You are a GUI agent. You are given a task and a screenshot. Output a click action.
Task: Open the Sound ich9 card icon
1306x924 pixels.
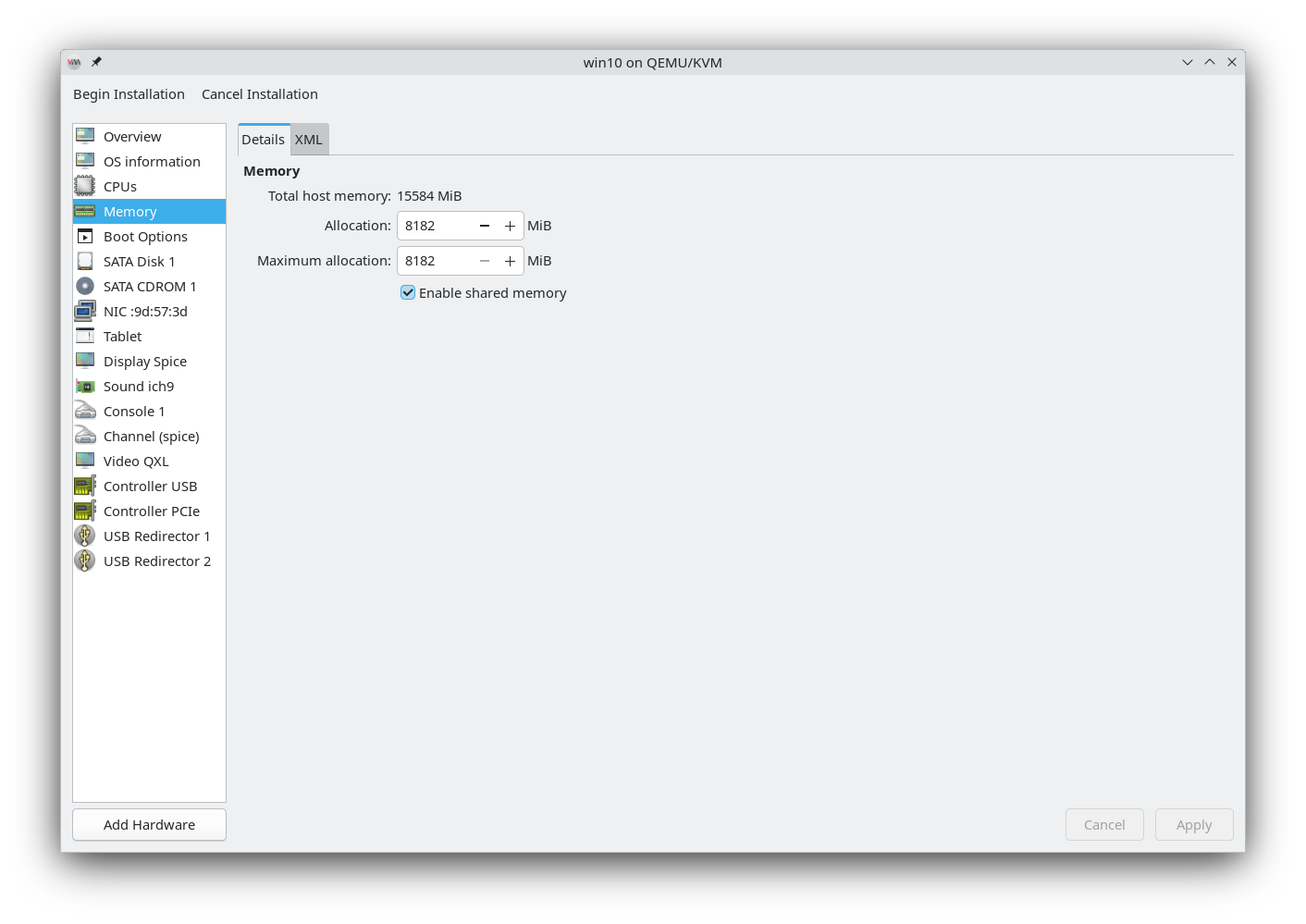coord(85,386)
